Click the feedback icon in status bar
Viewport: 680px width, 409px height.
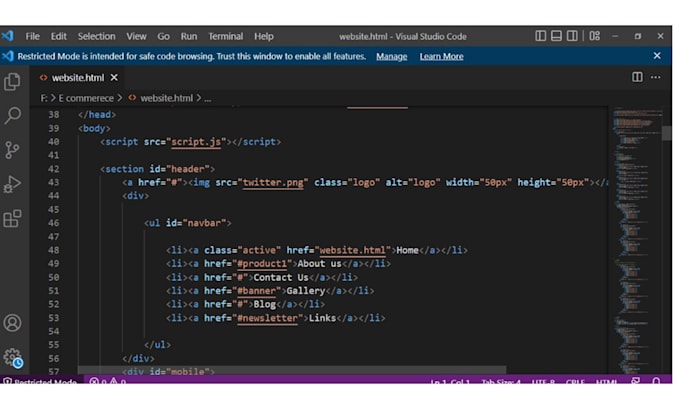(635, 381)
